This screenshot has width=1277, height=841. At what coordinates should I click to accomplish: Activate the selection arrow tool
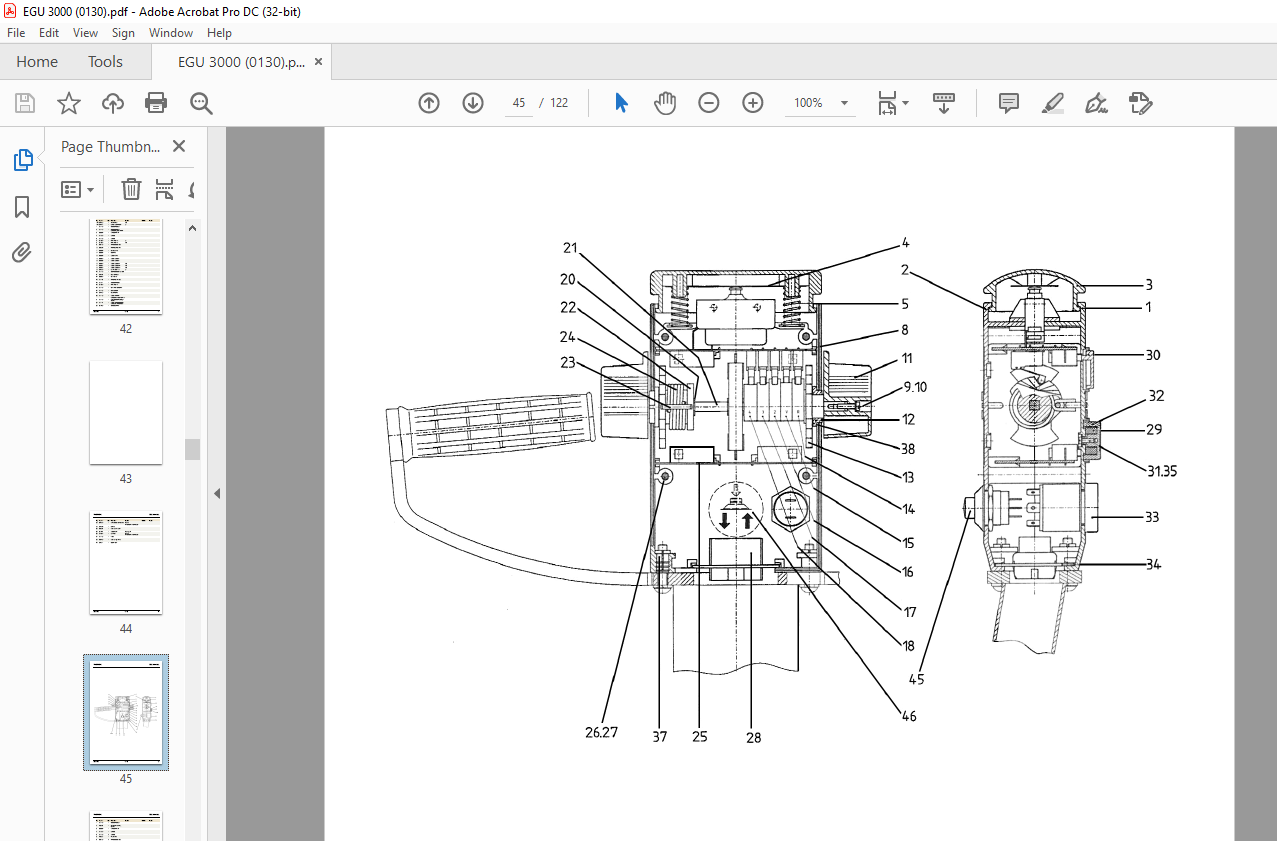tap(621, 103)
